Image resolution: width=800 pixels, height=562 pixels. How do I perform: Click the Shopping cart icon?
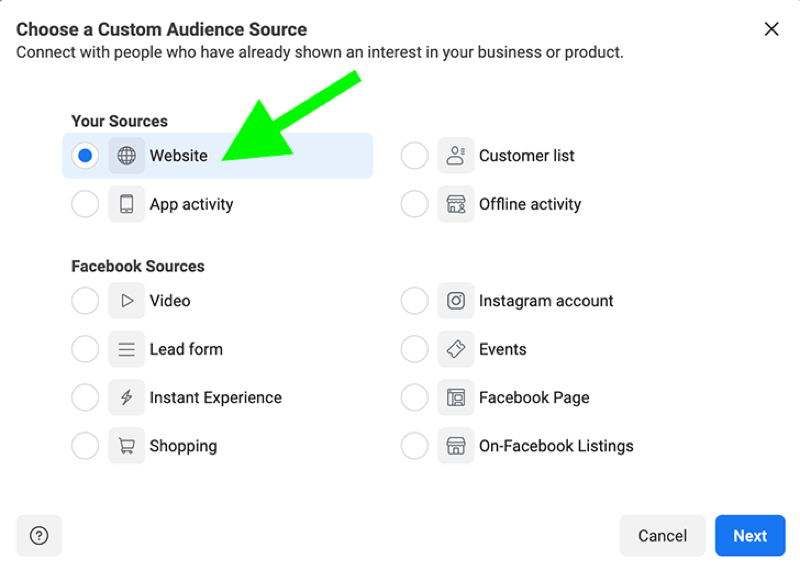(127, 446)
